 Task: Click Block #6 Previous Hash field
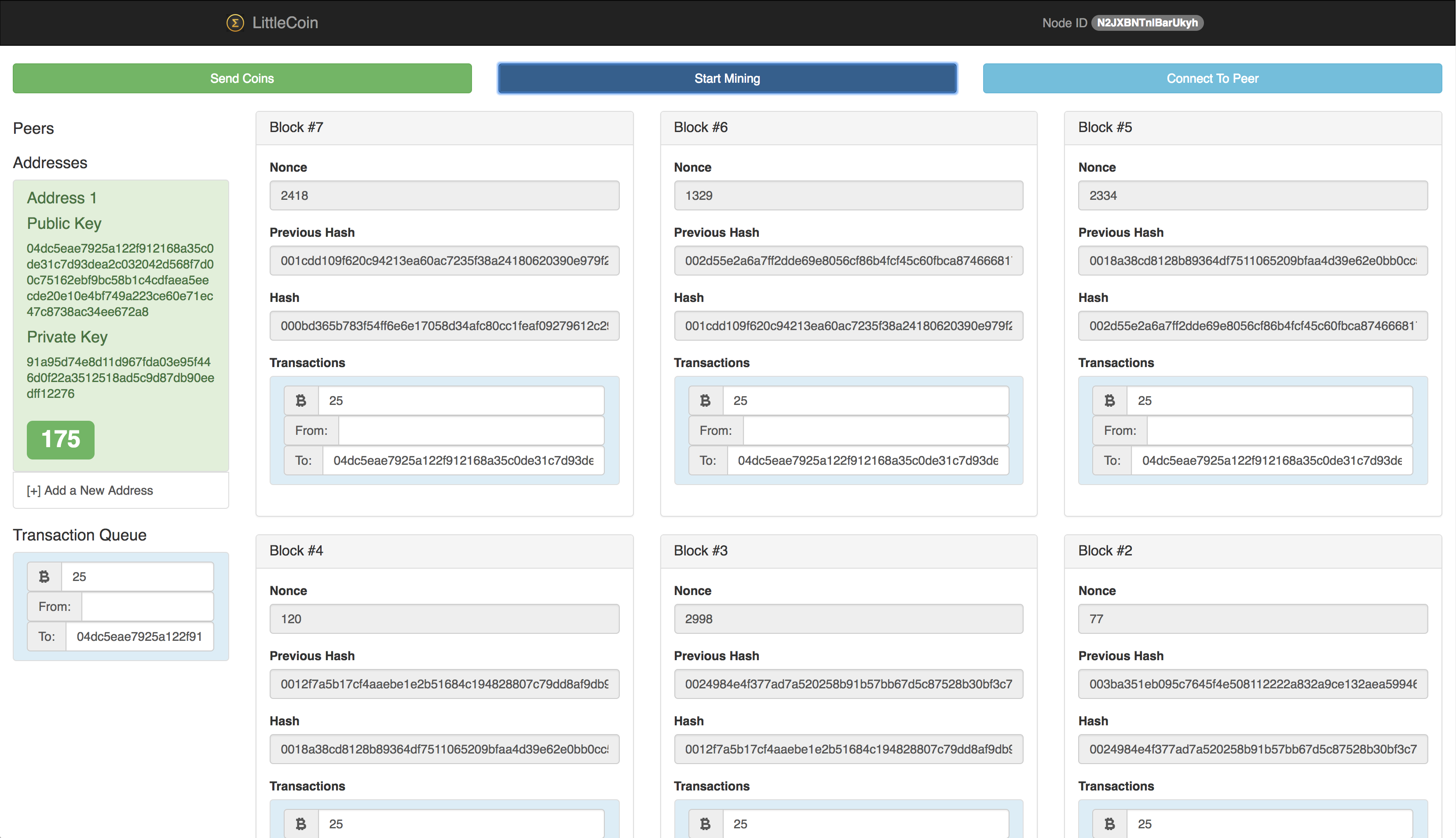pyautogui.click(x=848, y=261)
